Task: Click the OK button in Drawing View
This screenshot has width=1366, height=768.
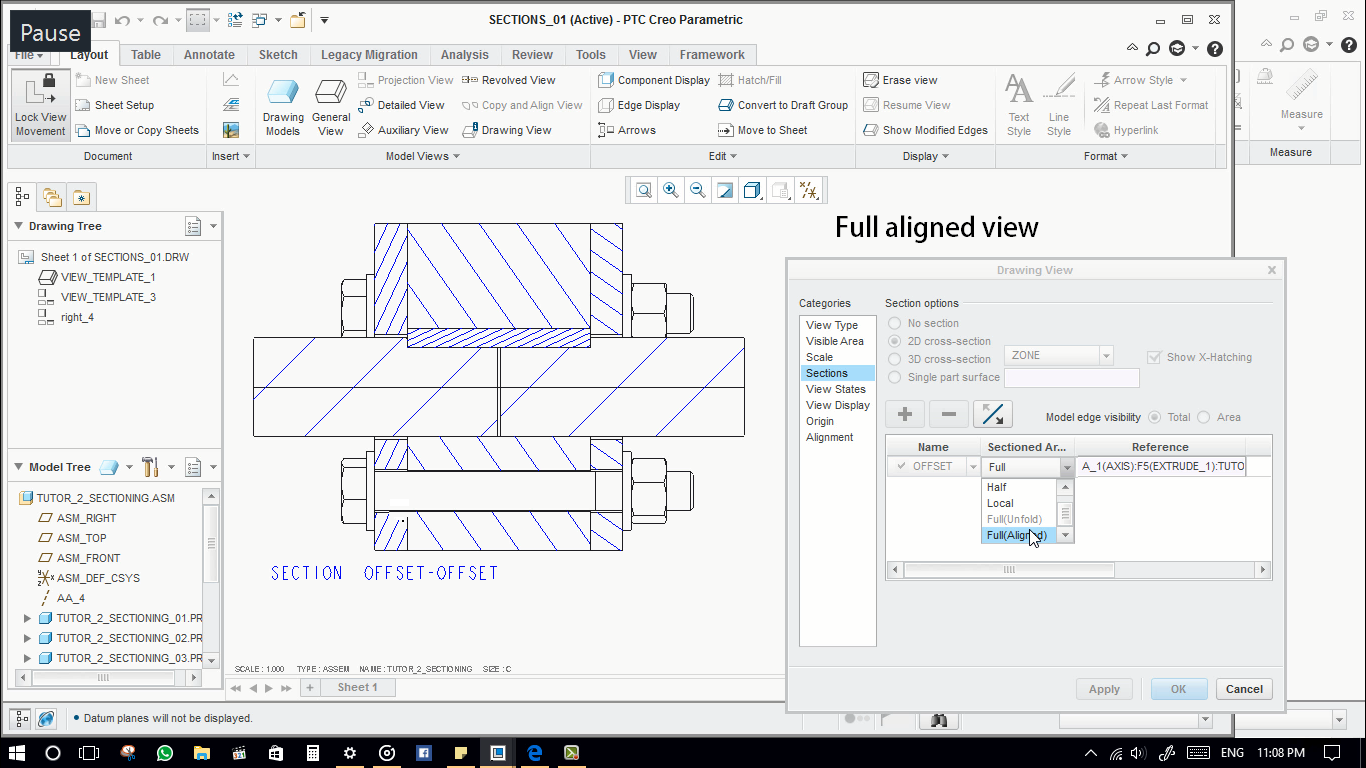Action: (1178, 689)
